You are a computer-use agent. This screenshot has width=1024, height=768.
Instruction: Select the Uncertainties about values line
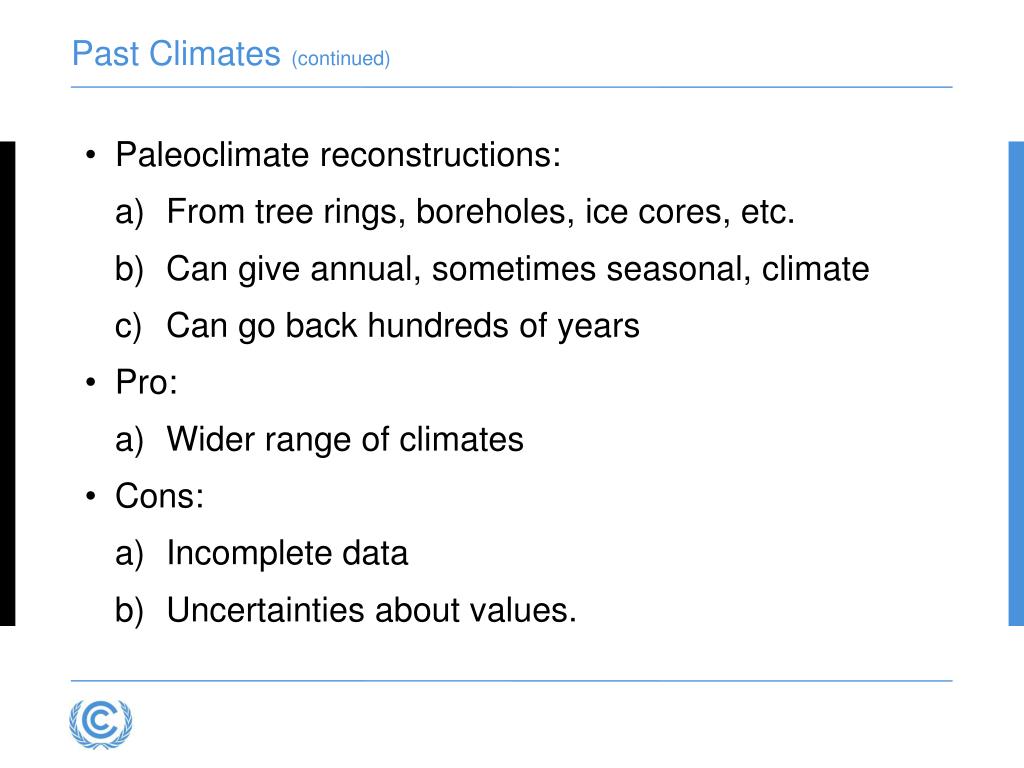[371, 611]
